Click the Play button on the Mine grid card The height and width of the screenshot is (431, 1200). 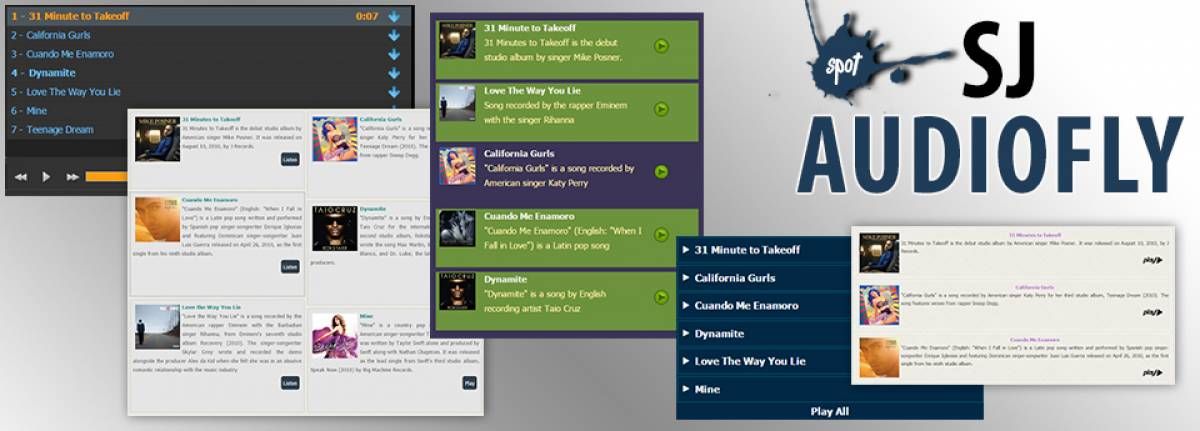pyautogui.click(x=470, y=383)
